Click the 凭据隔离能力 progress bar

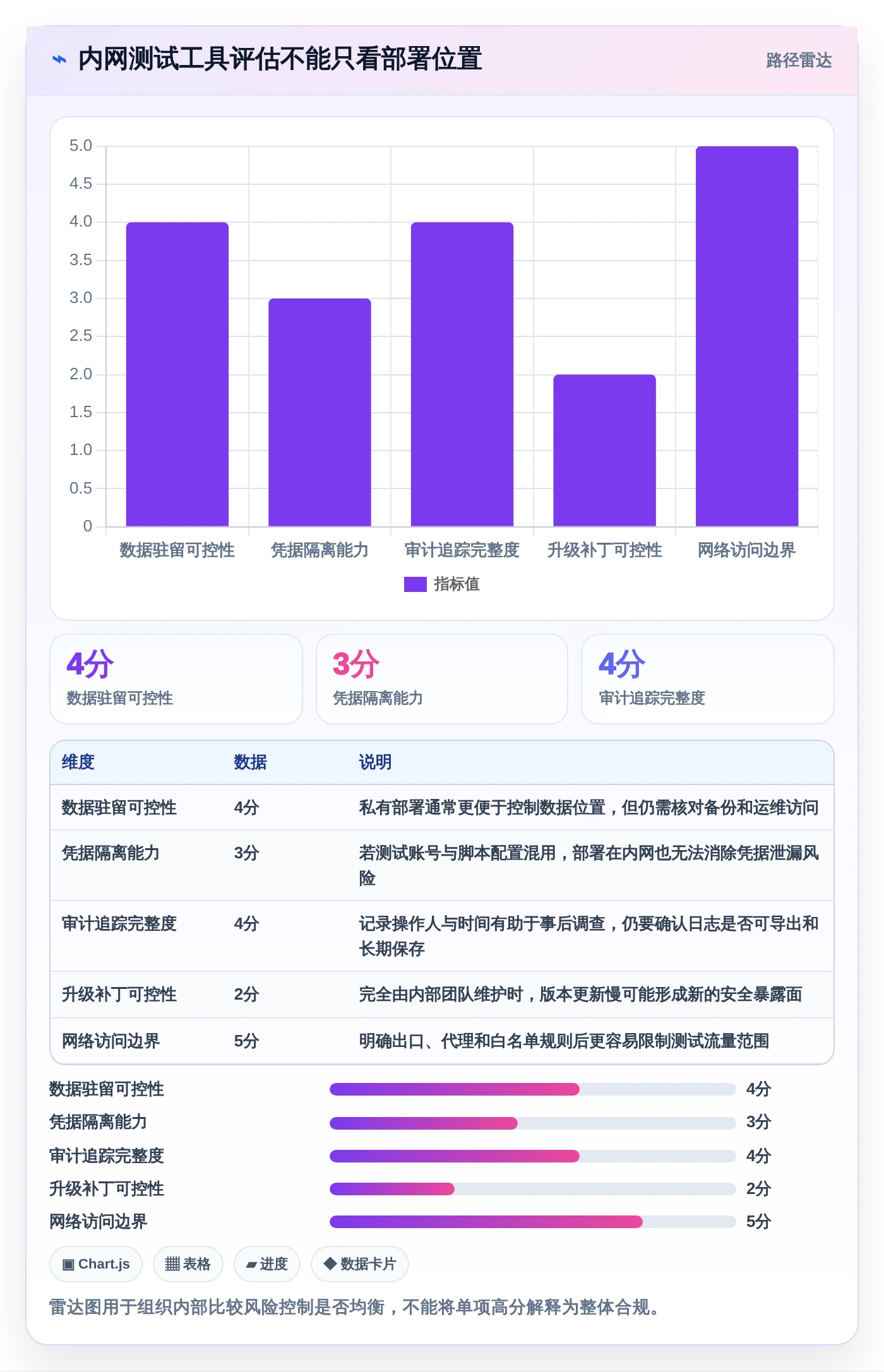532,1123
